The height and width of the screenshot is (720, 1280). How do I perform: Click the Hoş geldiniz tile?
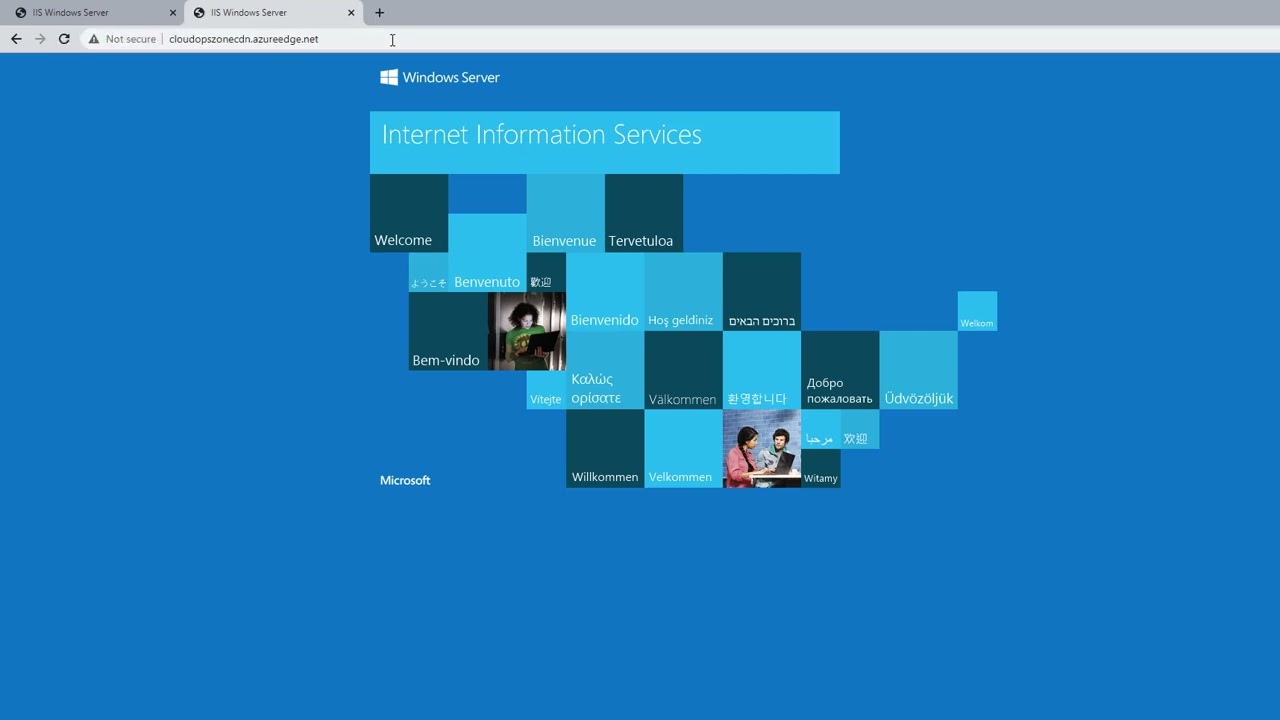(x=683, y=292)
